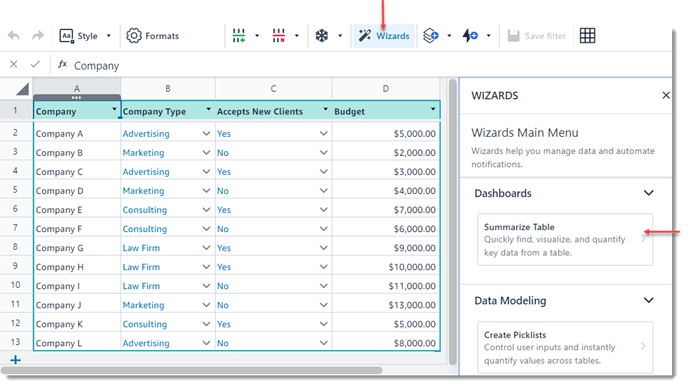Image resolution: width=690 pixels, height=385 pixels.
Task: Open the Summarize Table wizard
Action: (x=565, y=240)
